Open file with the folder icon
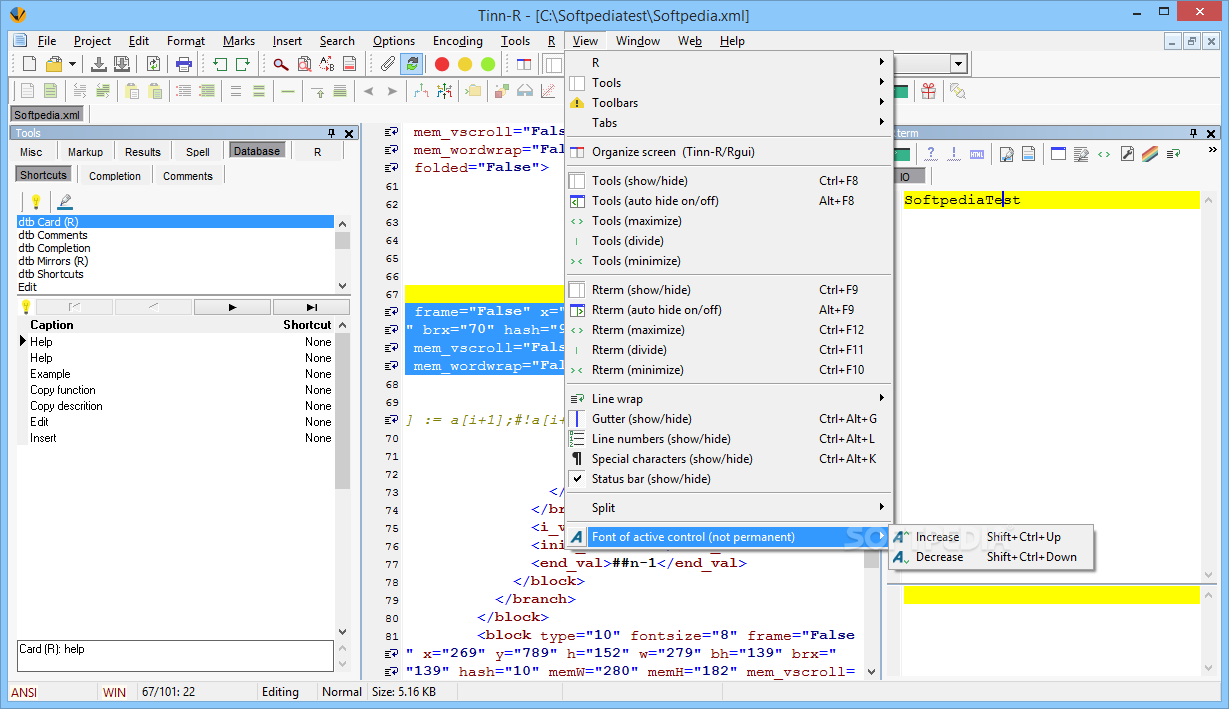This screenshot has width=1229, height=709. tap(54, 64)
